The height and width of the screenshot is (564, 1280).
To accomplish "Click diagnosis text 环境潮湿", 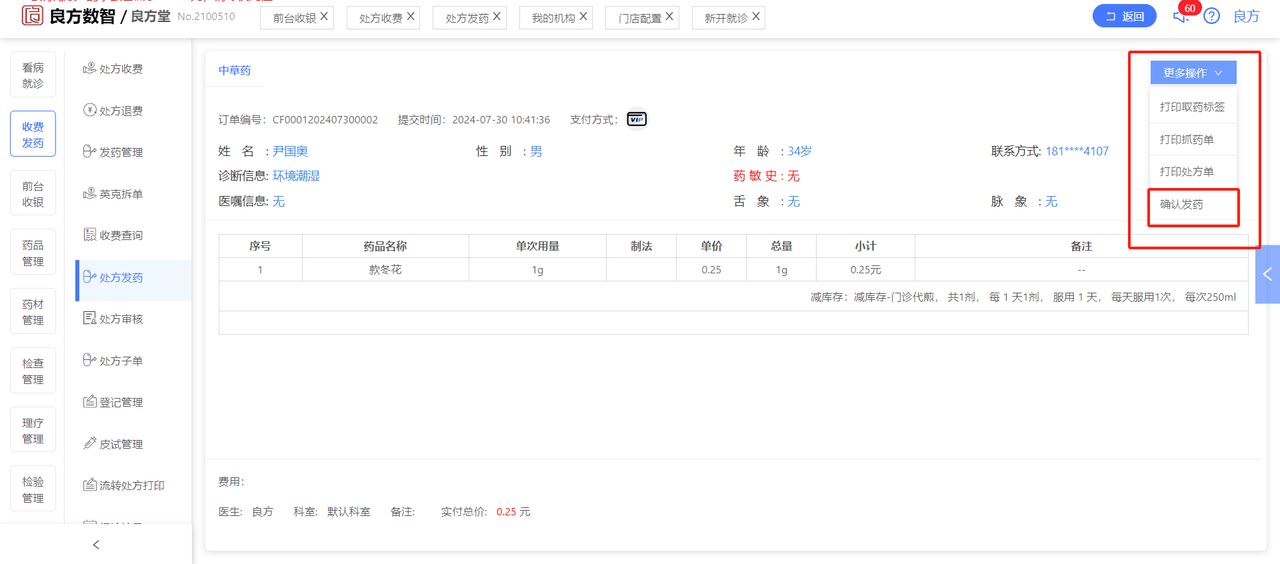I will point(296,176).
